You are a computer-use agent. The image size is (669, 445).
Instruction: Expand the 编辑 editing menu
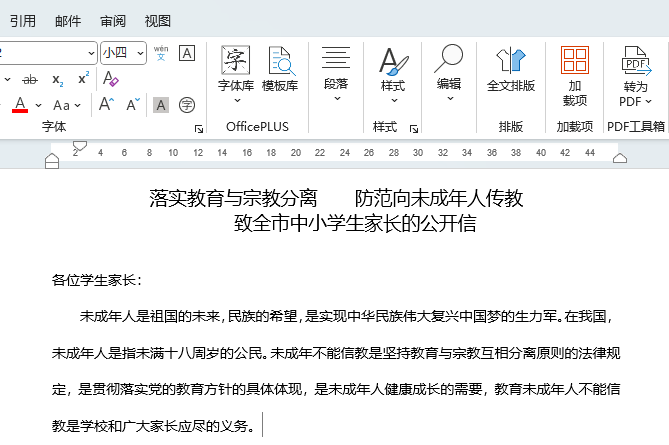pyautogui.click(x=449, y=73)
